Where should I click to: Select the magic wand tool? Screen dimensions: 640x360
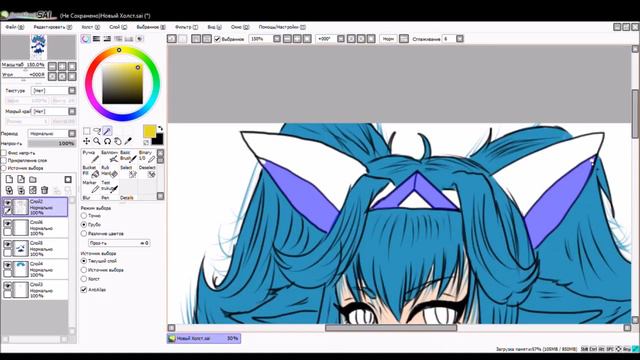click(107, 131)
